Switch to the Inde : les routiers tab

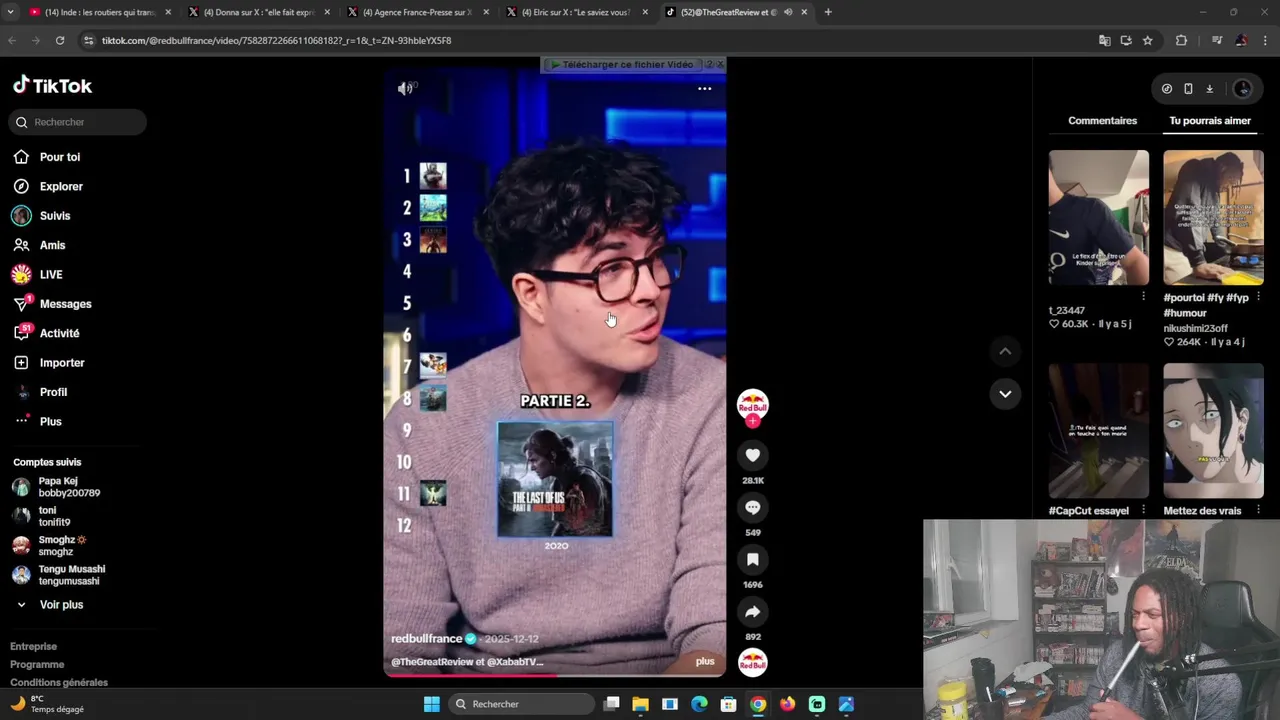pyautogui.click(x=98, y=12)
